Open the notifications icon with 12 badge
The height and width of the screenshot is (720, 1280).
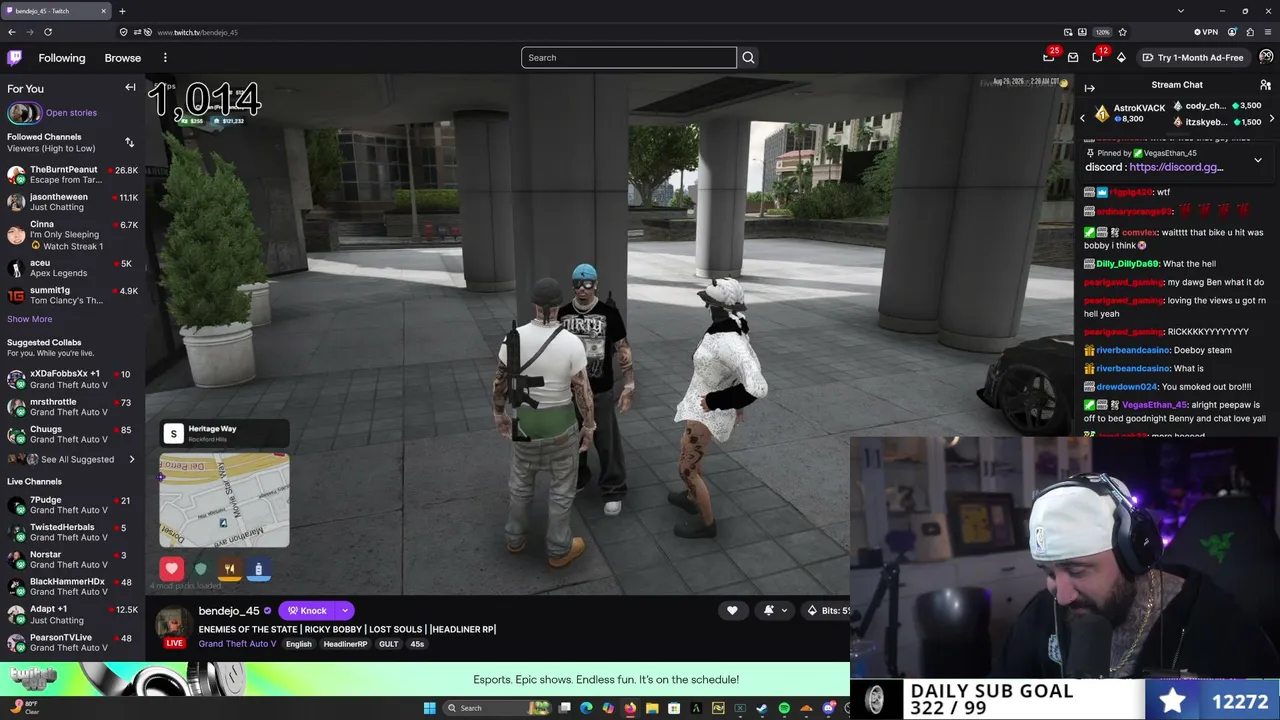(x=1098, y=57)
